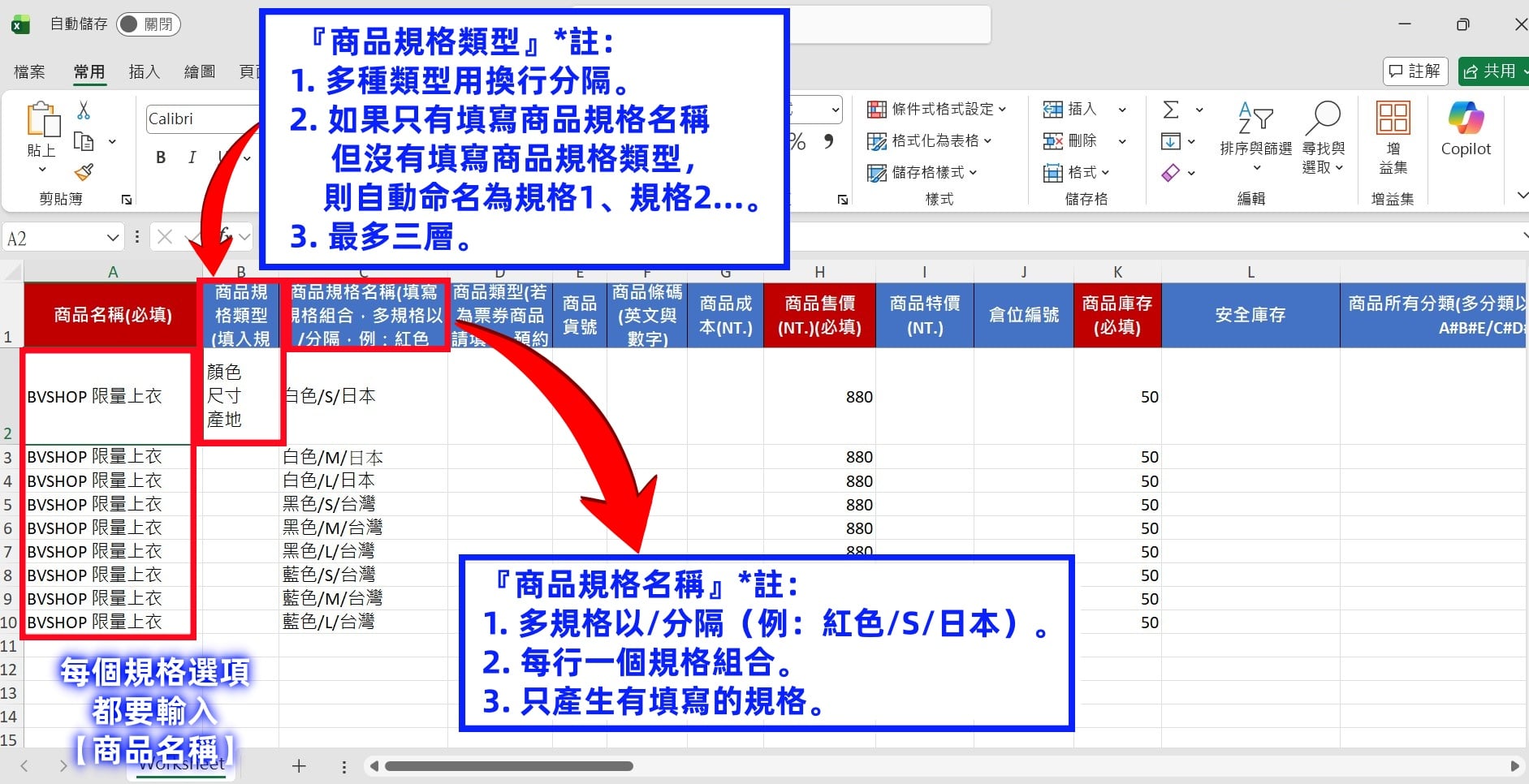Click the 註解 comments button
1529x784 pixels.
click(1415, 71)
